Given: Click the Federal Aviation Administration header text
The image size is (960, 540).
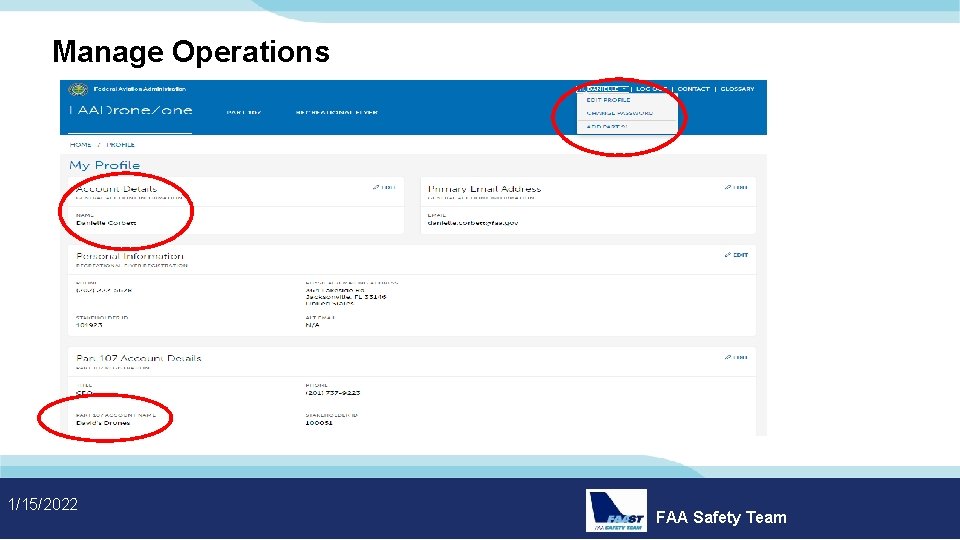Looking at the screenshot, I should [140, 89].
